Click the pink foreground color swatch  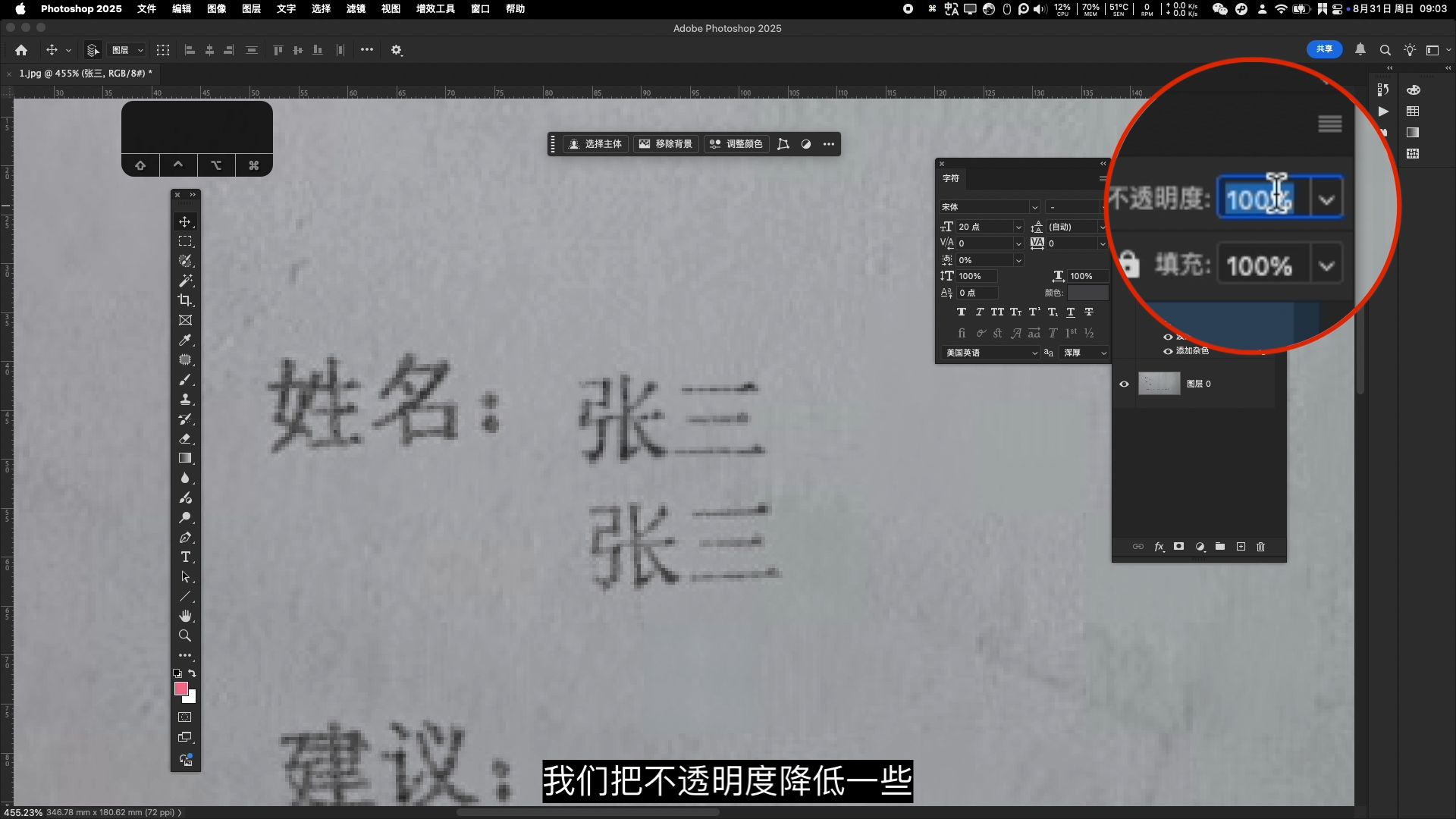180,689
